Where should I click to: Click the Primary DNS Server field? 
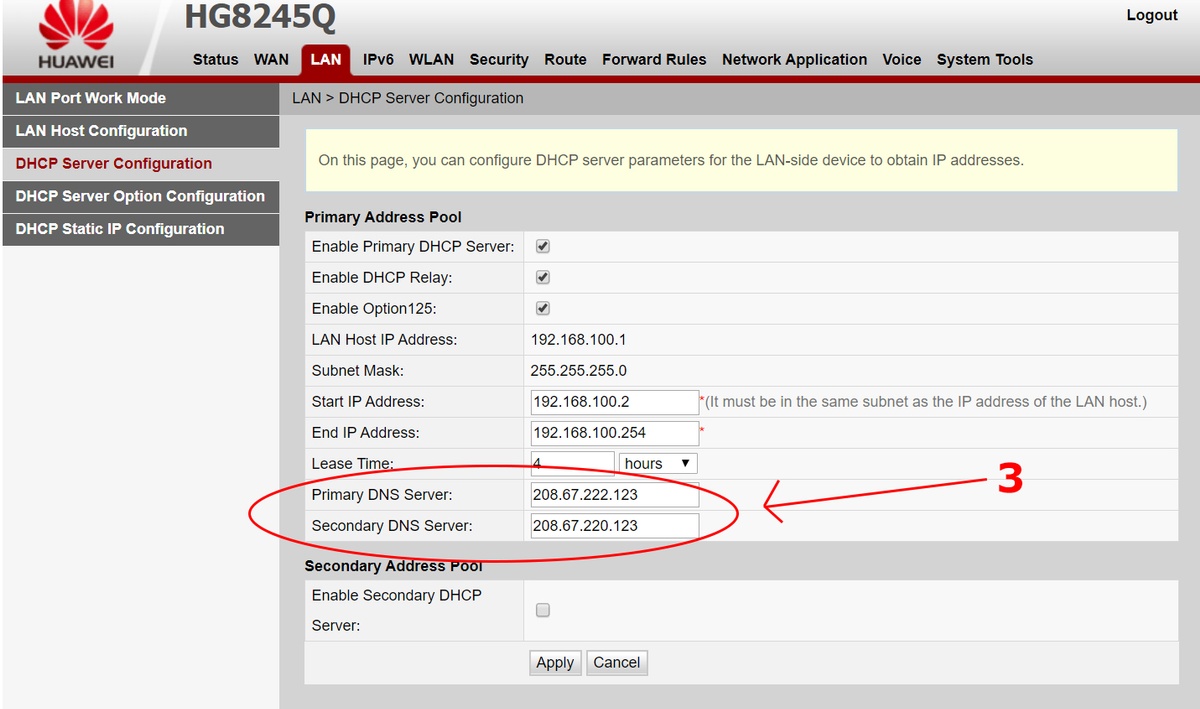tap(614, 494)
